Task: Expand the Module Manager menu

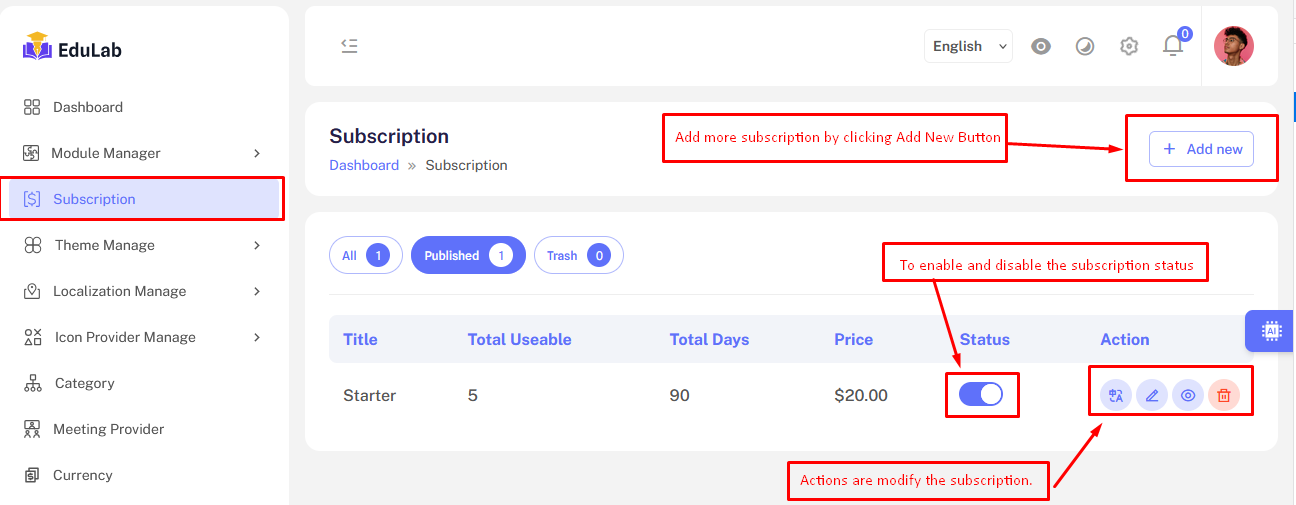Action: 142,153
